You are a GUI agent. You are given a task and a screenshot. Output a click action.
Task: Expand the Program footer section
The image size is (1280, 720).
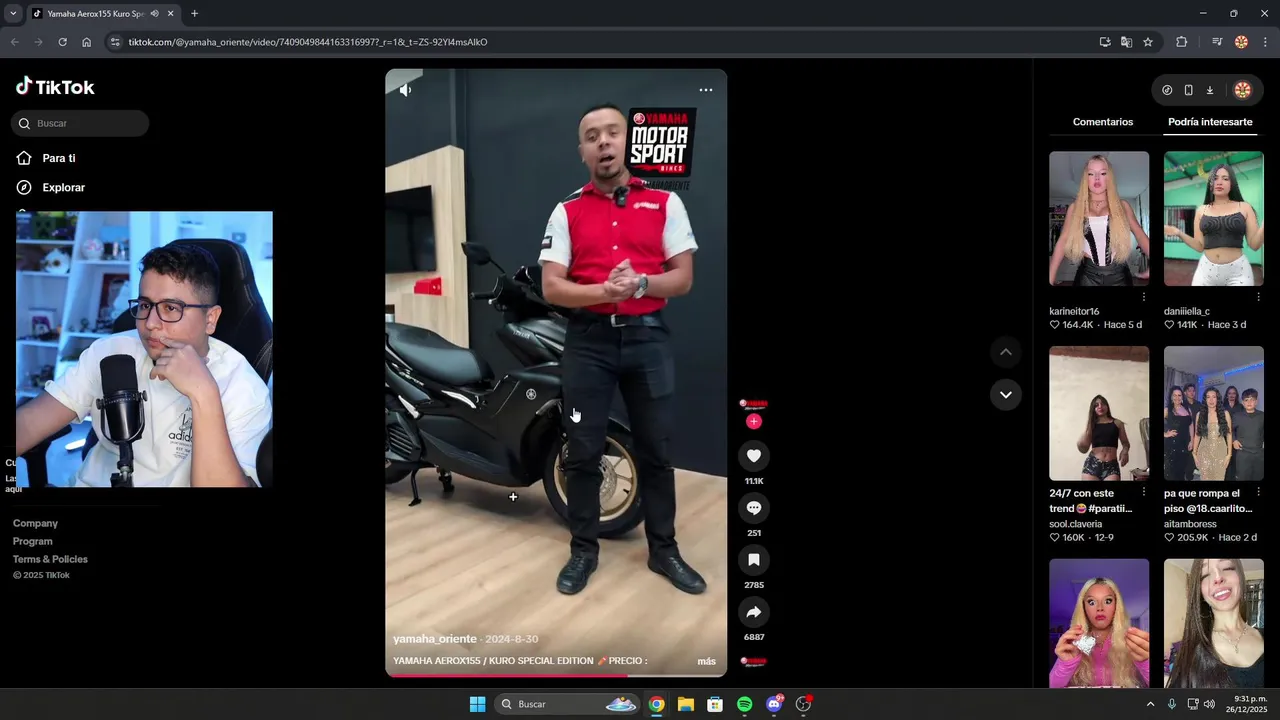click(32, 541)
